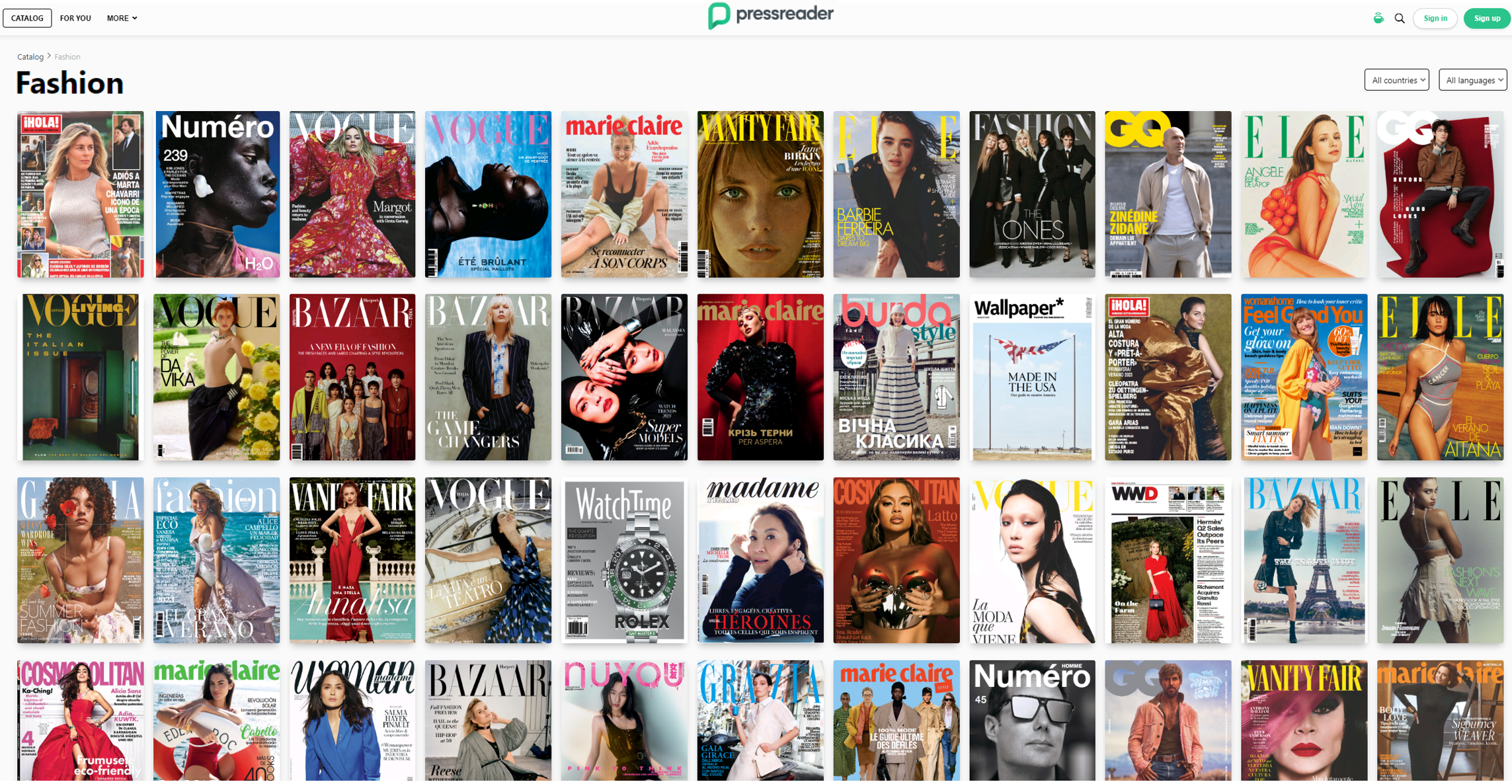Open Burda Style magazine cover
The width and height of the screenshot is (1512, 784).
[x=896, y=377]
